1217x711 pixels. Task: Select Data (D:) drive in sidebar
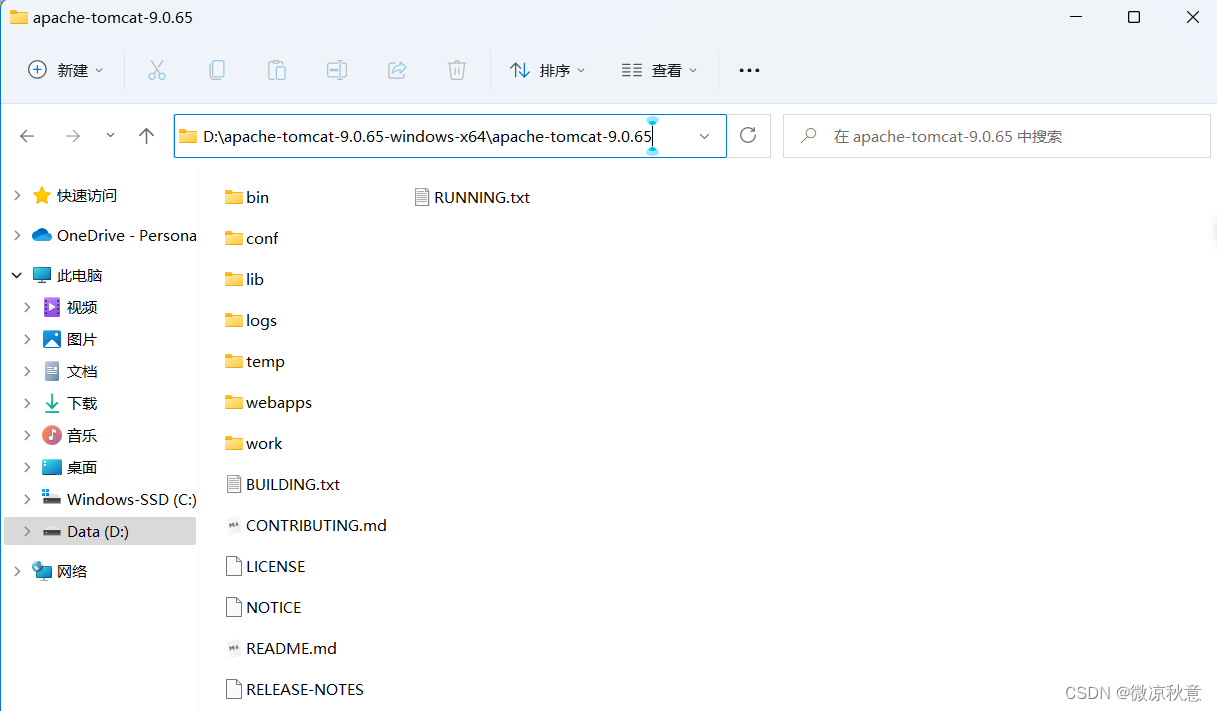97,532
